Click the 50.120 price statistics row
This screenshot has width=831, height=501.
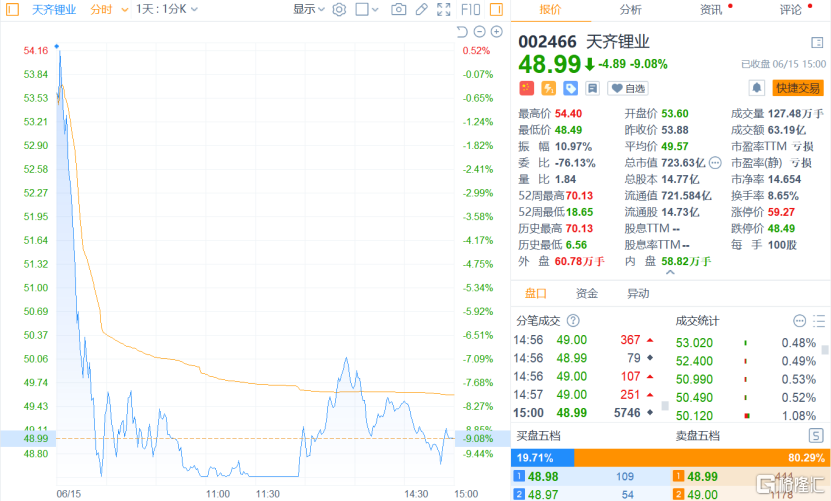(746, 416)
